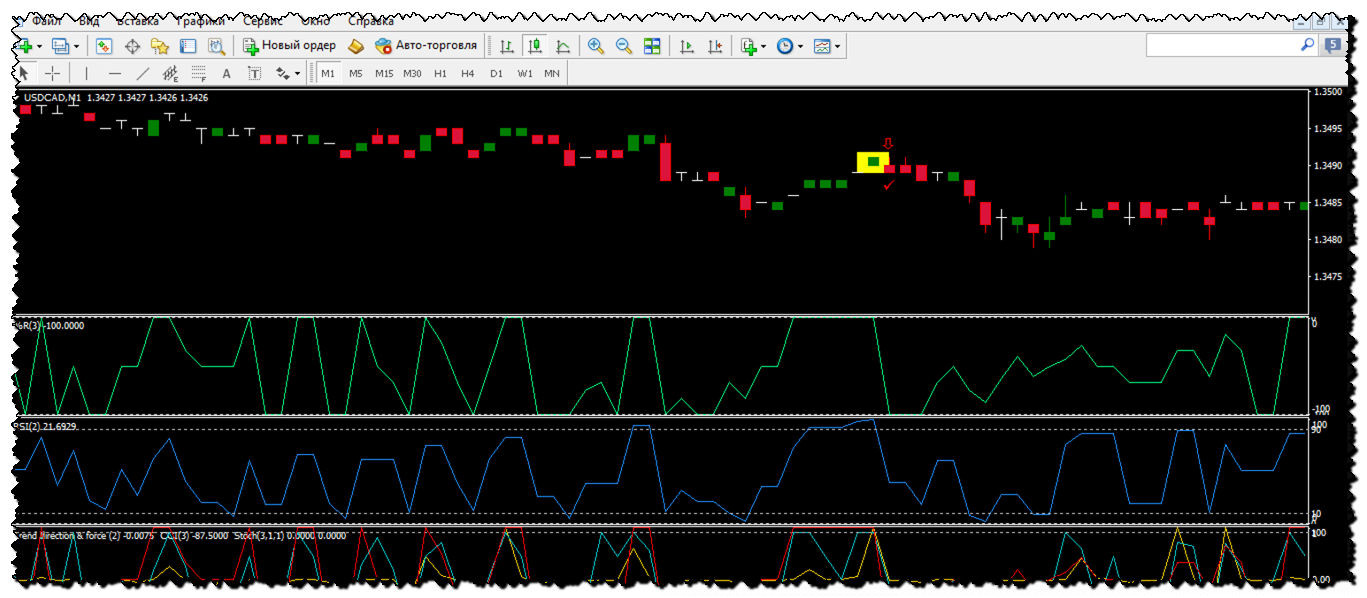Open the tile windows grid icon
1367x598 pixels.
[x=652, y=46]
